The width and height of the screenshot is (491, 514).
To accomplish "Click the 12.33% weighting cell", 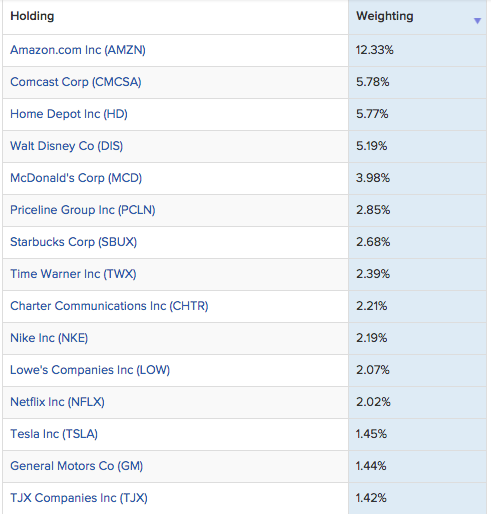I will tap(417, 50).
